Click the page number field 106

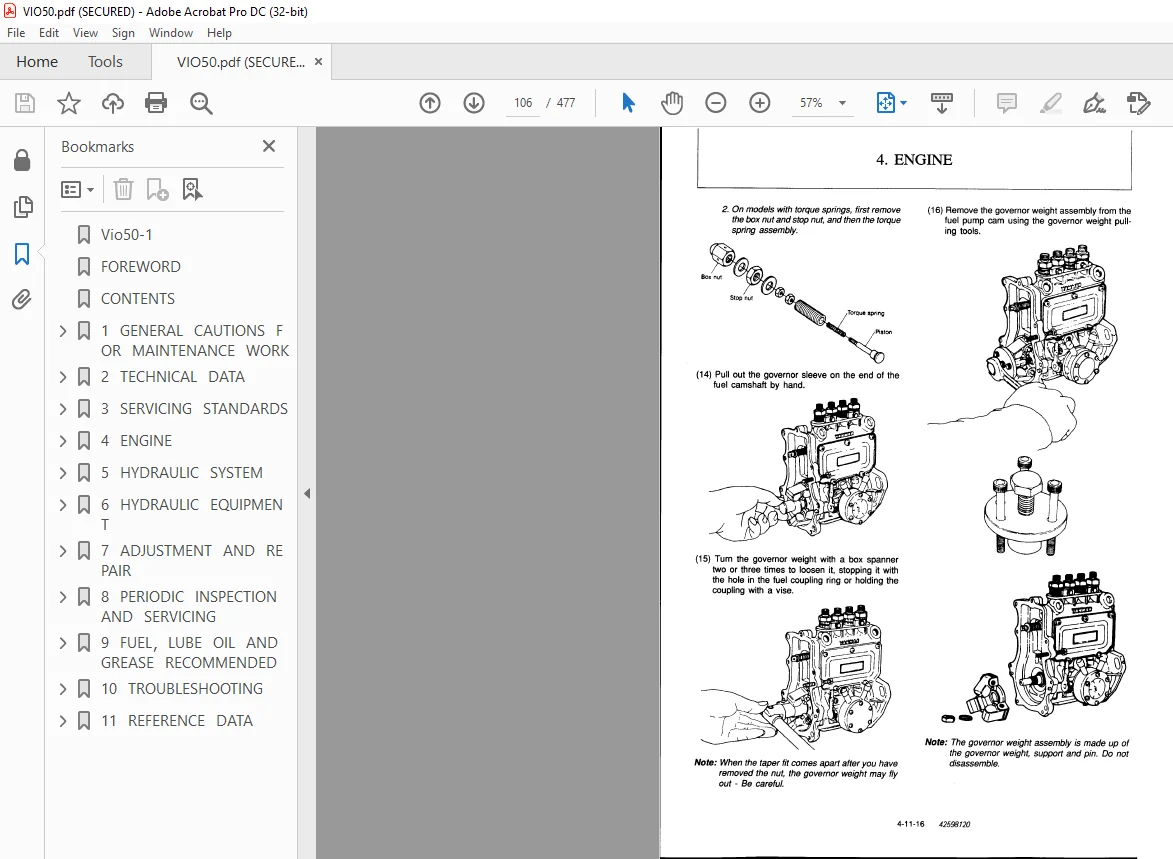(x=523, y=103)
